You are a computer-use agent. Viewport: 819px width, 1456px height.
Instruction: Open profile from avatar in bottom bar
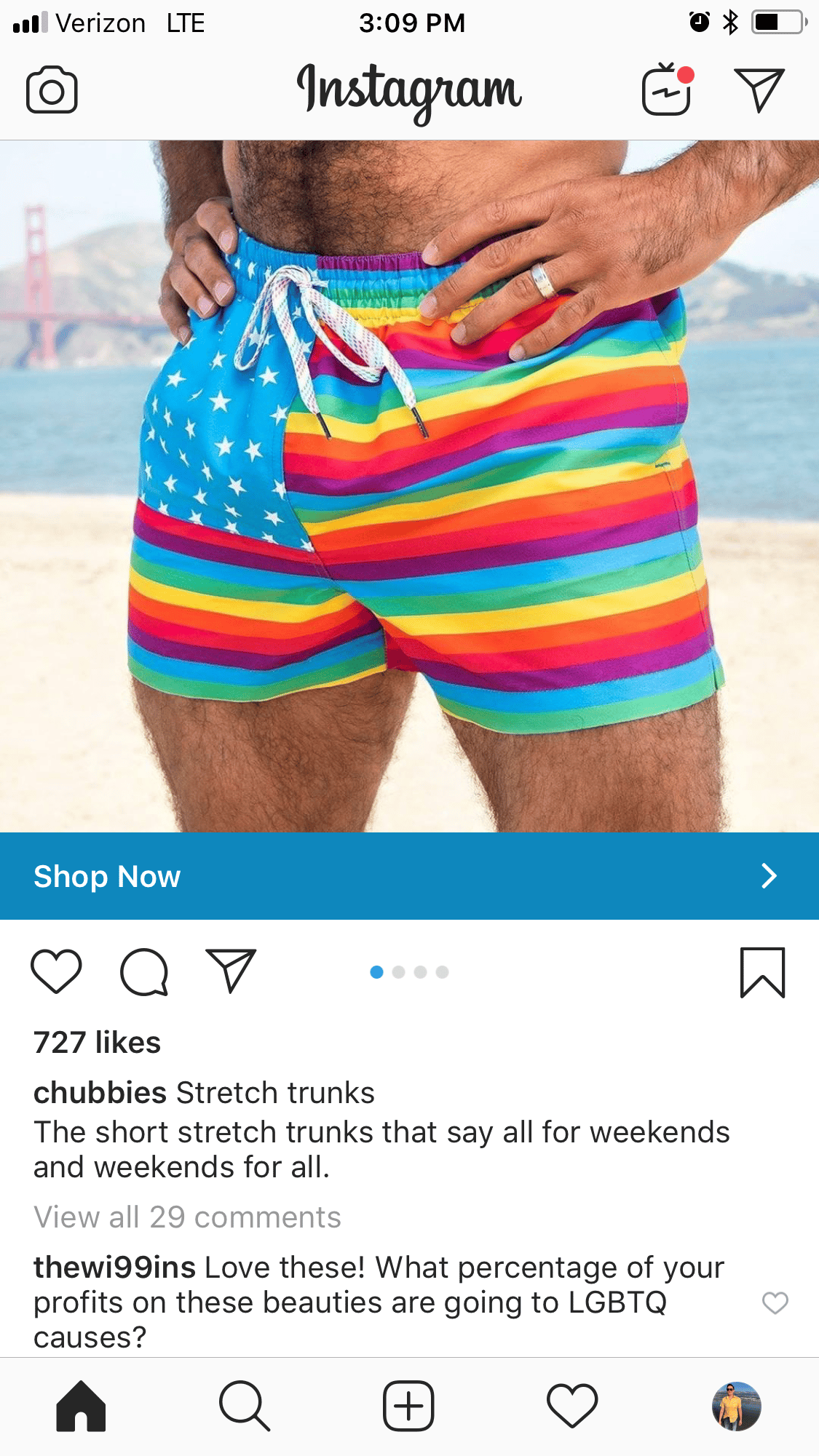[736, 1406]
